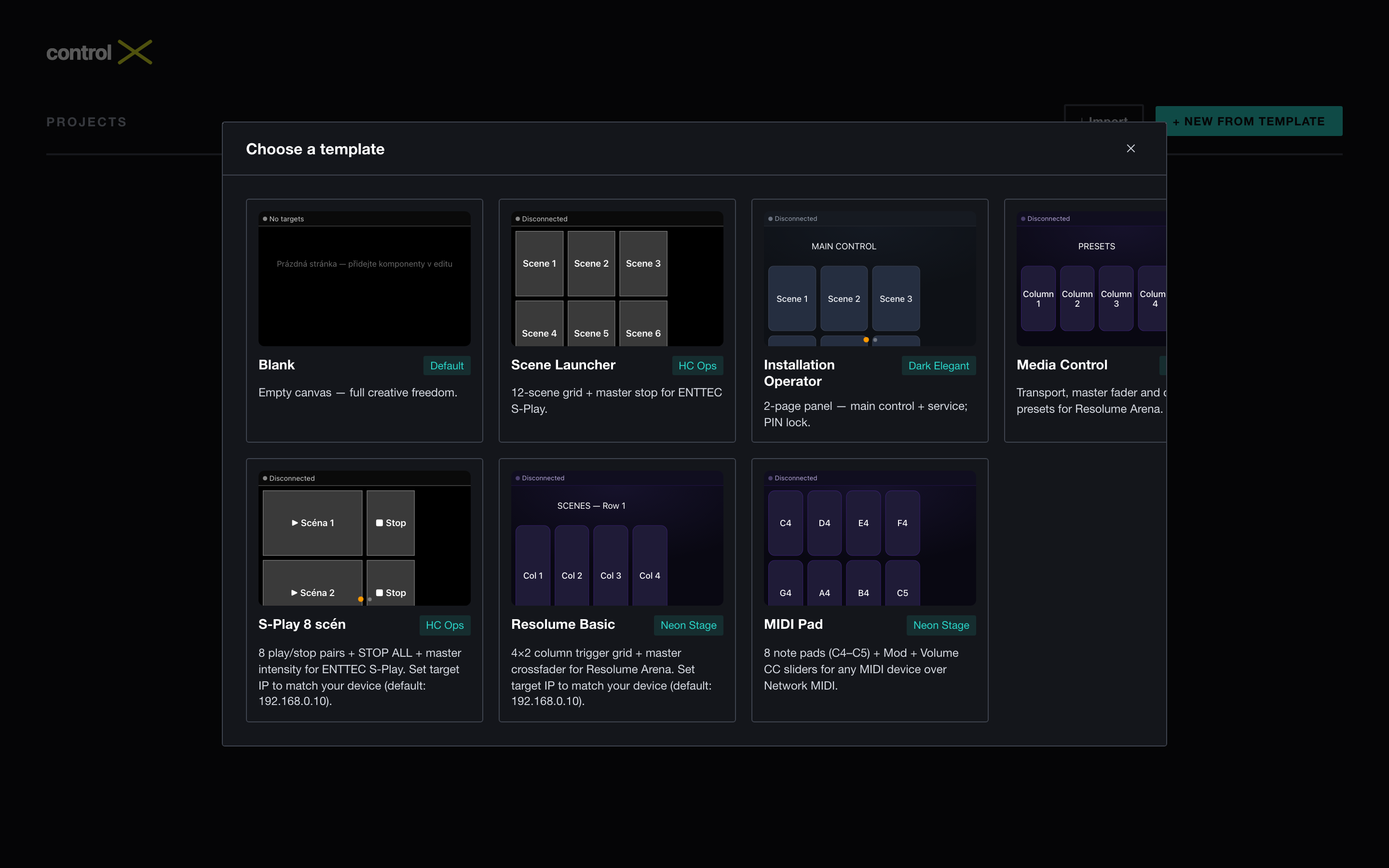1389x868 pixels.
Task: Click the Scene Launcher title
Action: (x=563, y=365)
